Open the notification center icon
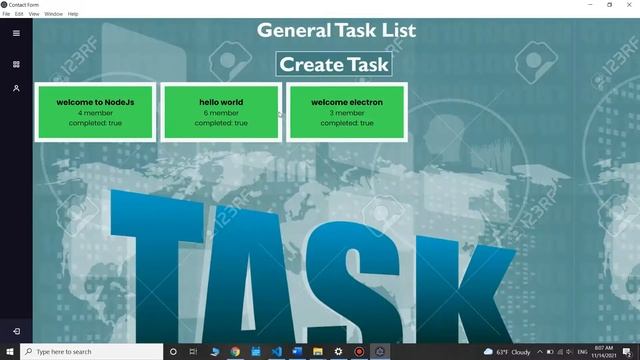 tap(627, 352)
